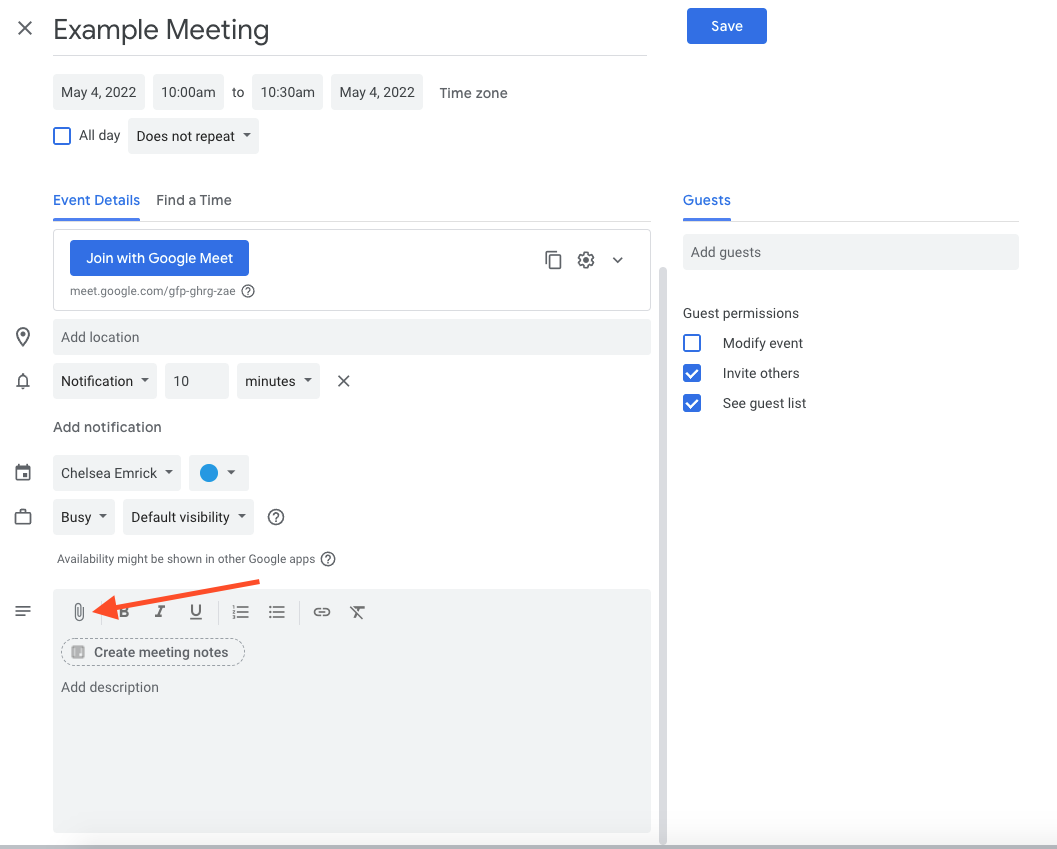Switch to the Find a Time tab

pyautogui.click(x=194, y=200)
